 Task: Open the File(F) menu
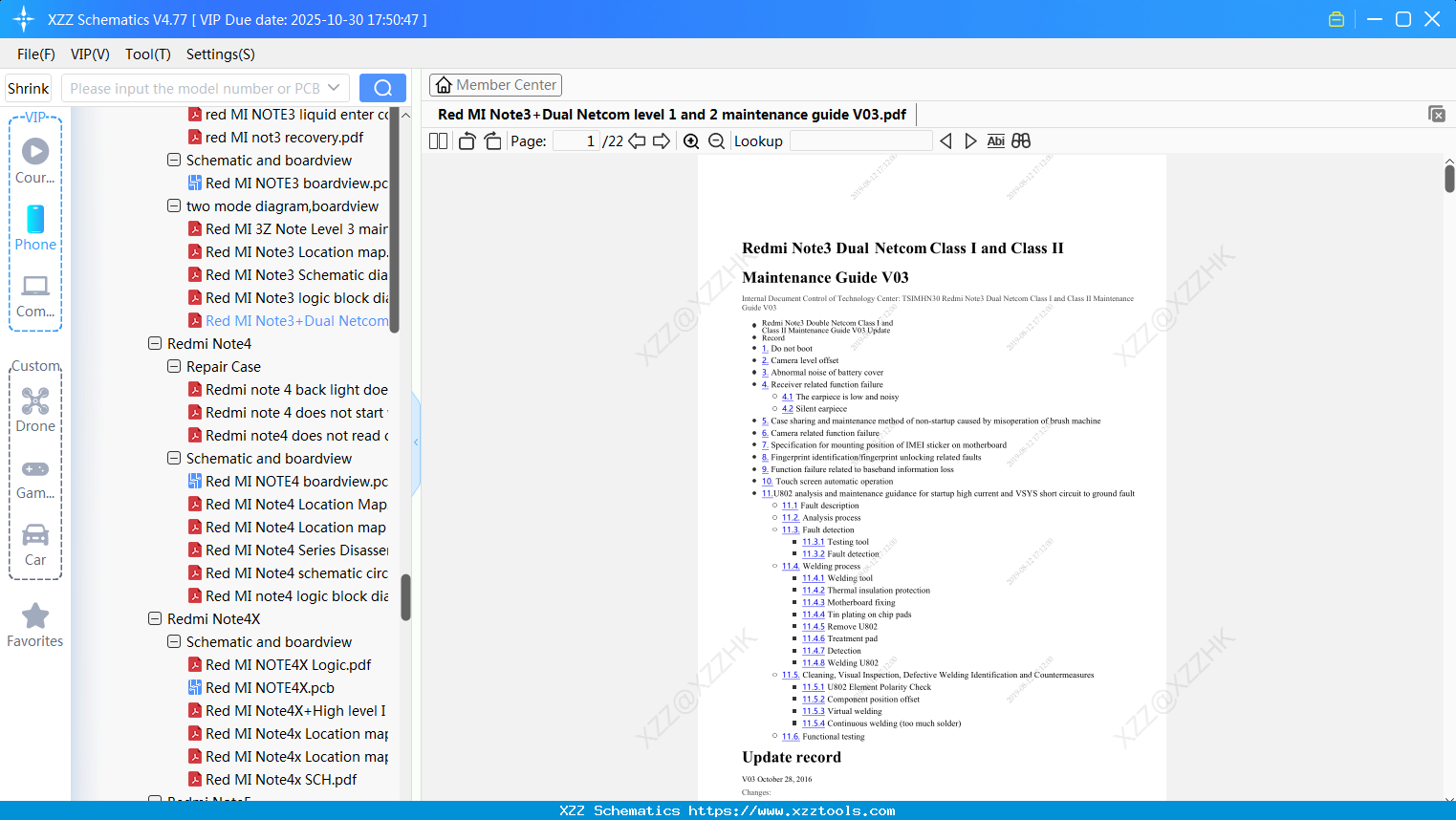36,54
